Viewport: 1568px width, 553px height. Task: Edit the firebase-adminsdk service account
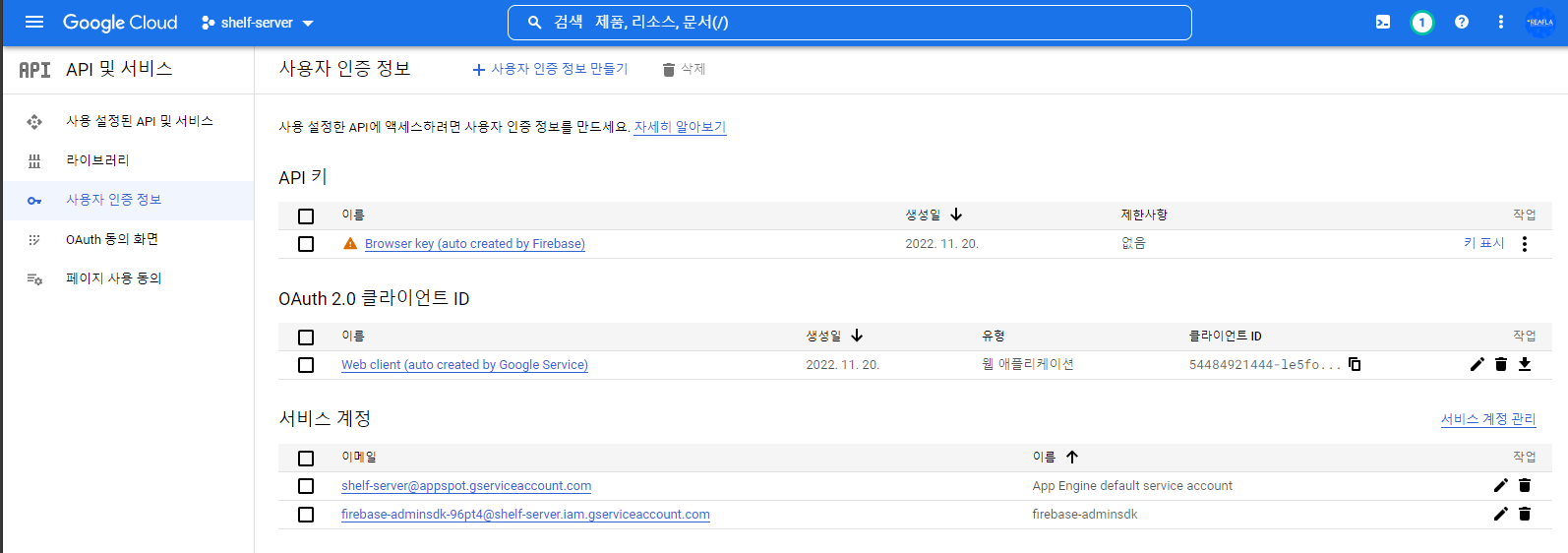[1500, 514]
